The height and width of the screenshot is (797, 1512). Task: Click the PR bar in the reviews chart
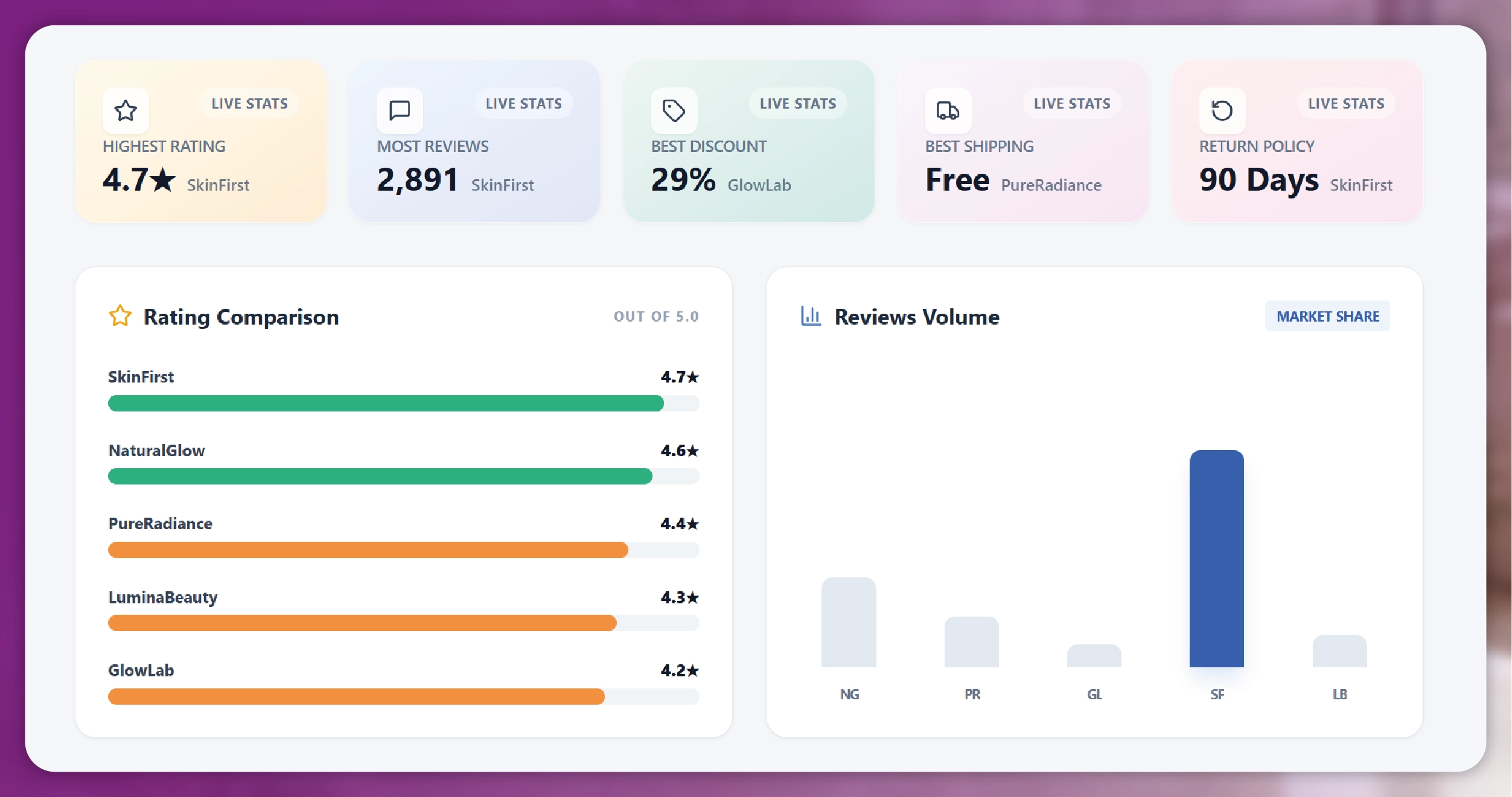(x=971, y=642)
